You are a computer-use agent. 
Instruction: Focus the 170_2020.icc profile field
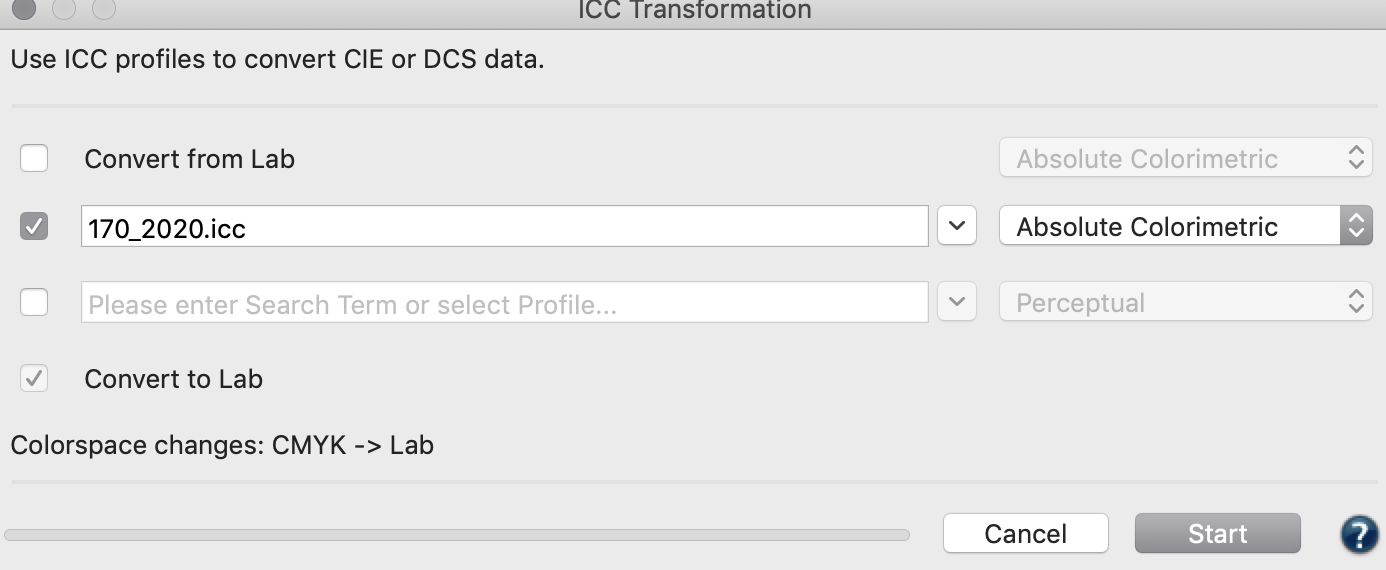(505, 227)
